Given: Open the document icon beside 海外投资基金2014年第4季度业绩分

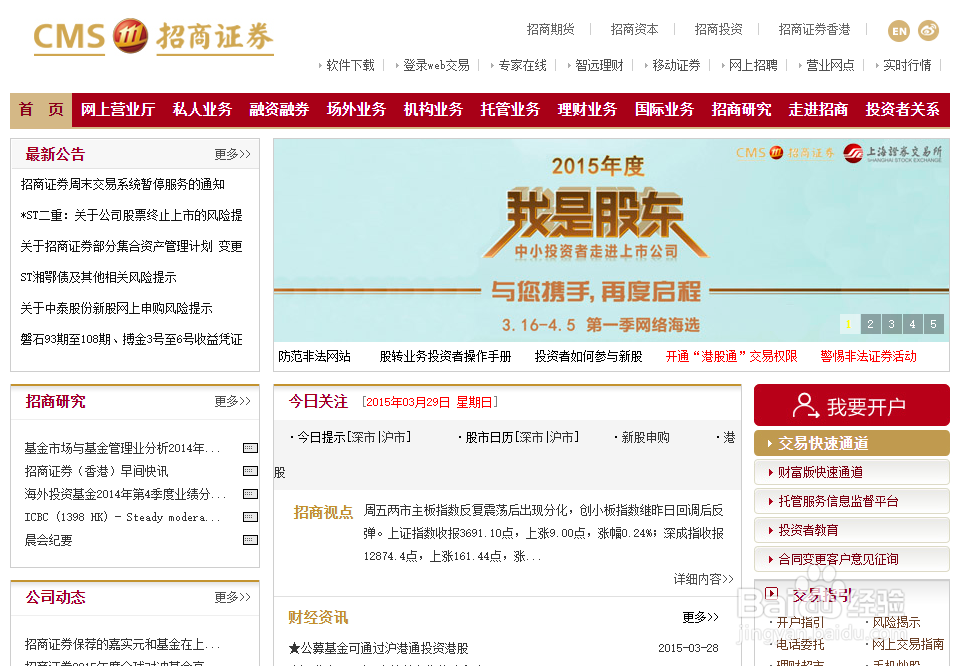Looking at the screenshot, I should [250, 494].
